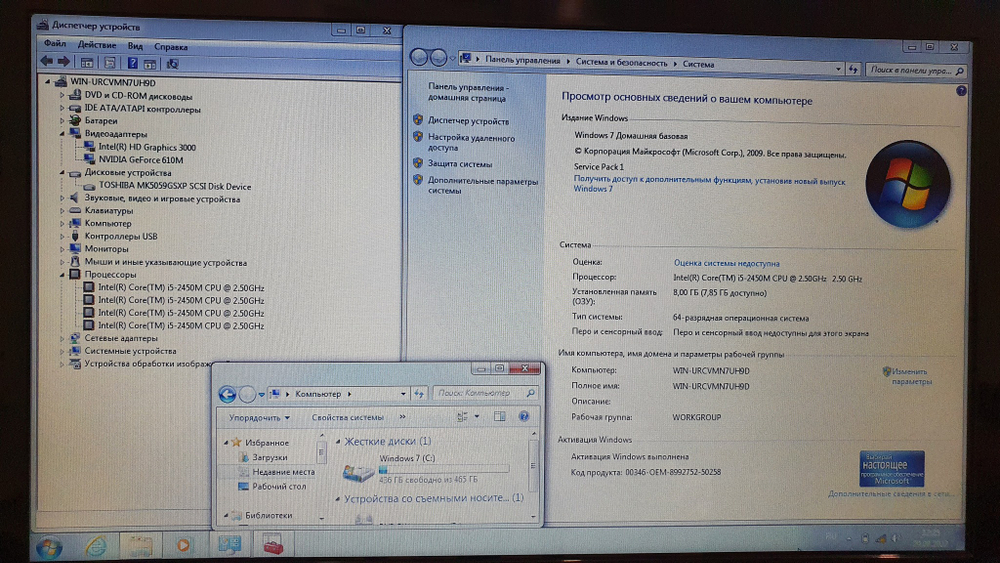Toggle the preview pane icon in explorer
The image size is (1000, 563).
click(x=499, y=416)
